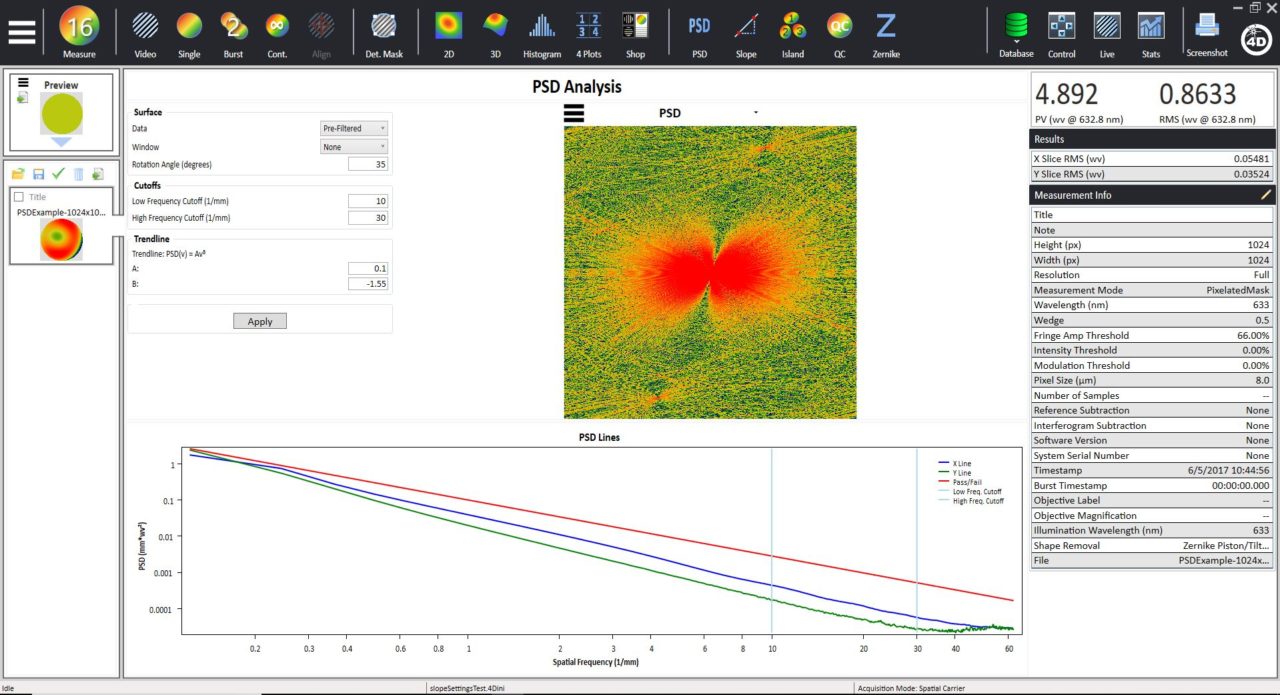Viewport: 1280px width, 695px height.
Task: Toggle the Title checkbox in the measurement list
Action: [x=18, y=196]
